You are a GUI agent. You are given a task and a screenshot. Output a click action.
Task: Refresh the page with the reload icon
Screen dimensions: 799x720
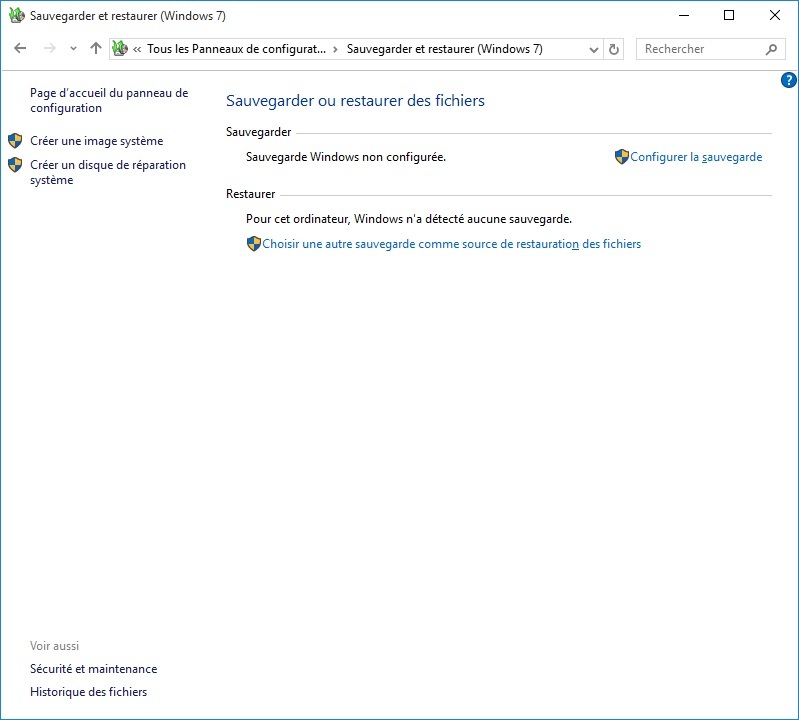(614, 49)
